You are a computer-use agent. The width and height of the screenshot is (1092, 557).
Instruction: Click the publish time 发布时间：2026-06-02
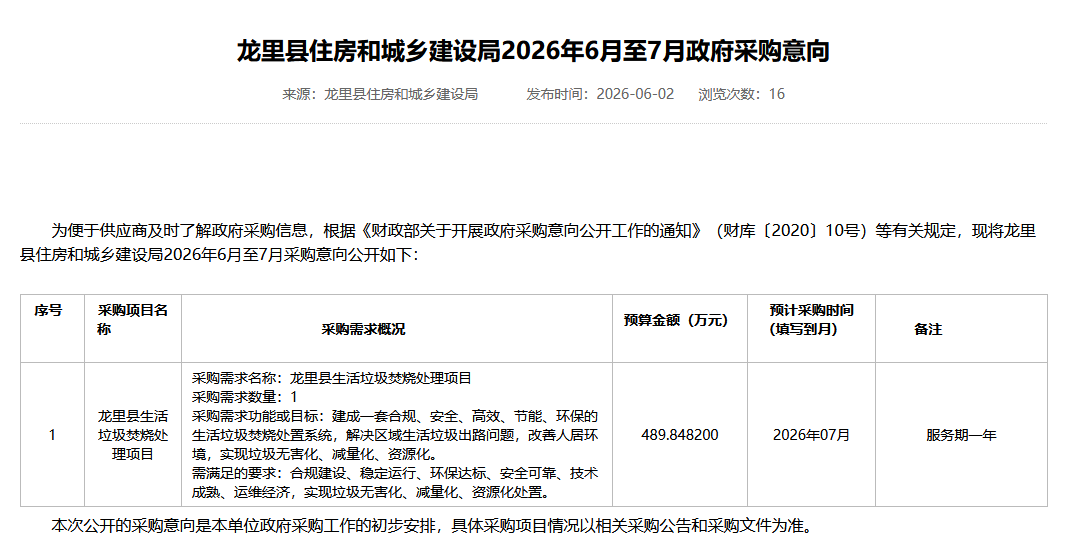pyautogui.click(x=600, y=94)
